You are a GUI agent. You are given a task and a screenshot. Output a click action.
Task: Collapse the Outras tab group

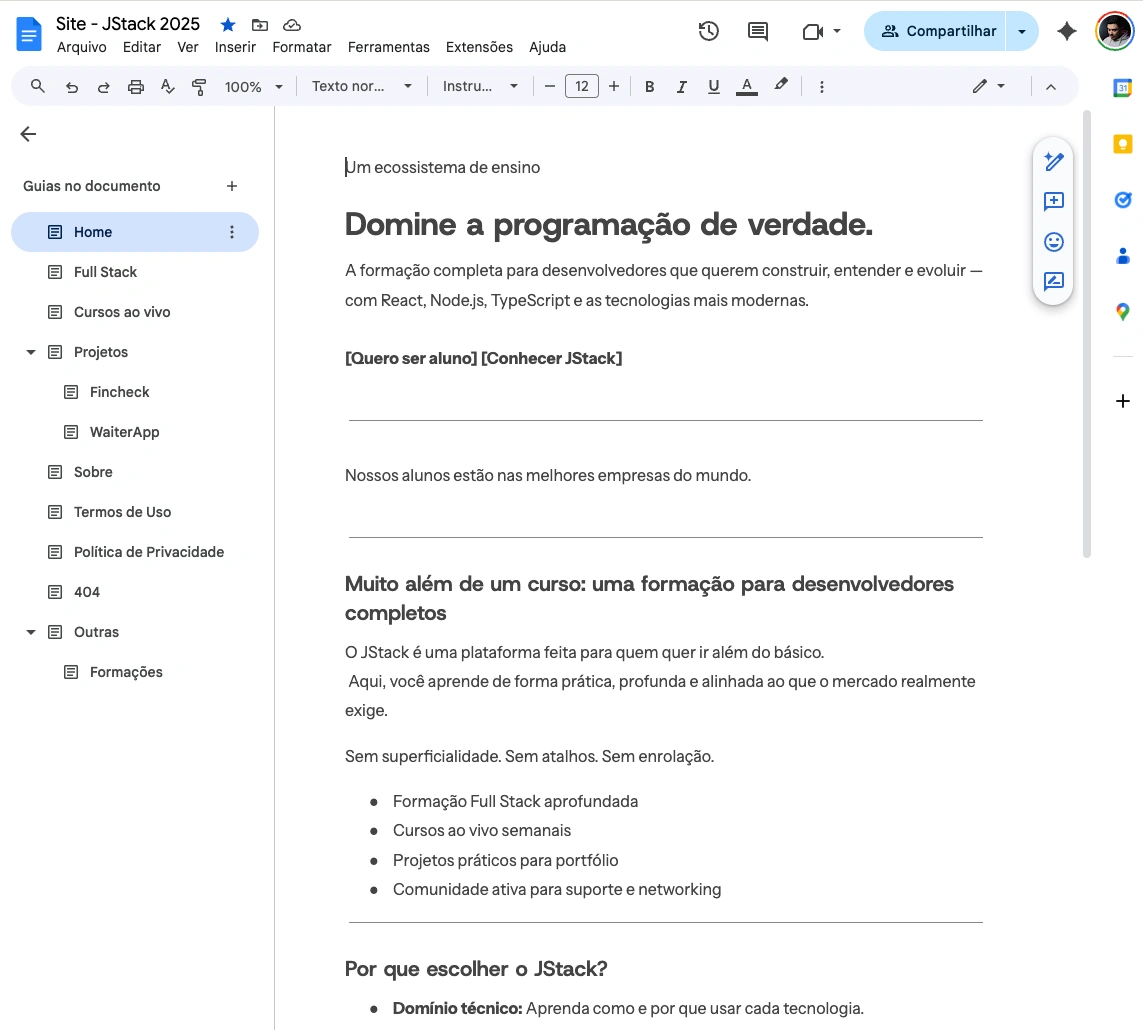31,632
